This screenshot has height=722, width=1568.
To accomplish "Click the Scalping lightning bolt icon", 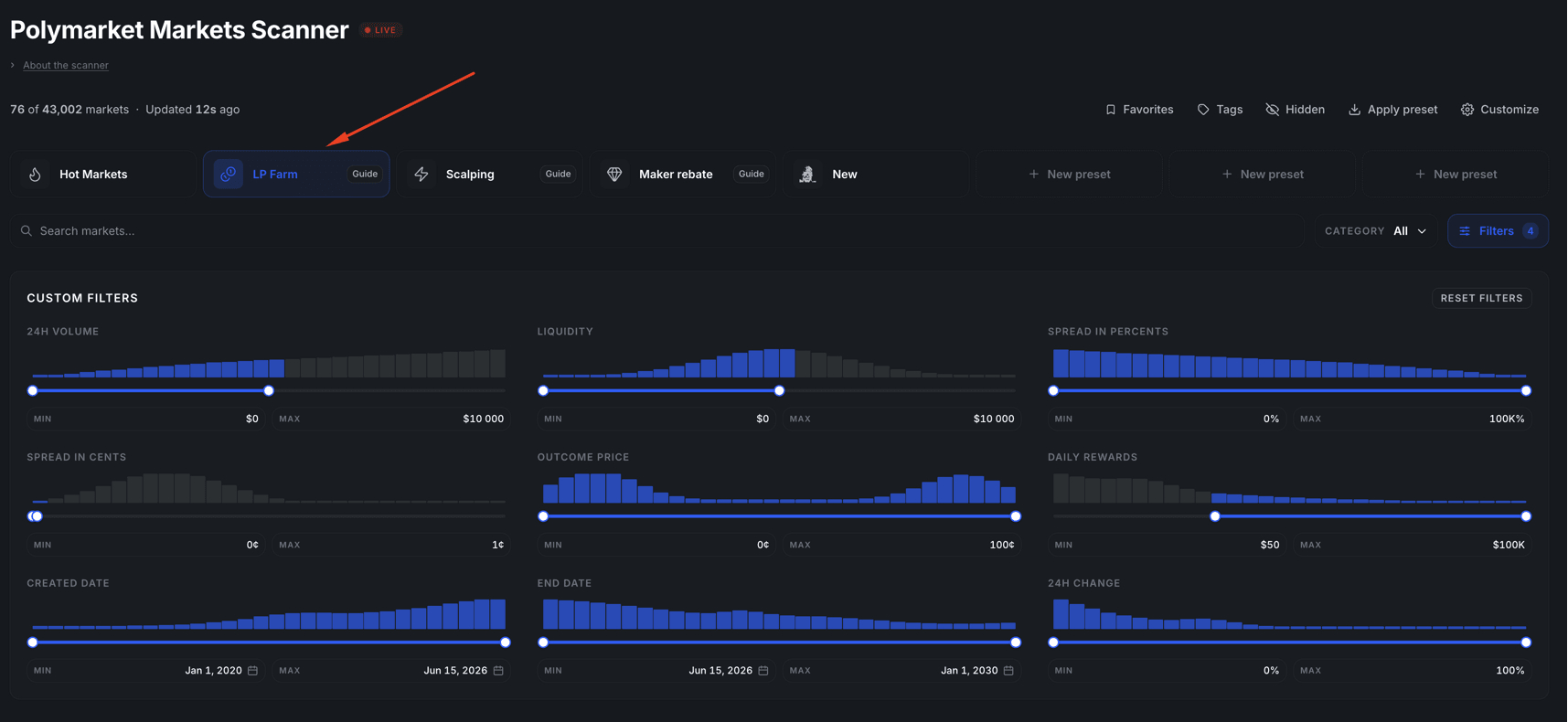I will [x=421, y=174].
